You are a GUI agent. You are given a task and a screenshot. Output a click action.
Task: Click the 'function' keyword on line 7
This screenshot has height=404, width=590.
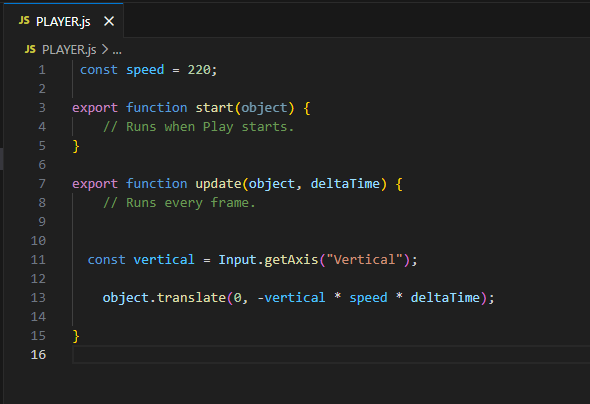pyautogui.click(x=157, y=184)
